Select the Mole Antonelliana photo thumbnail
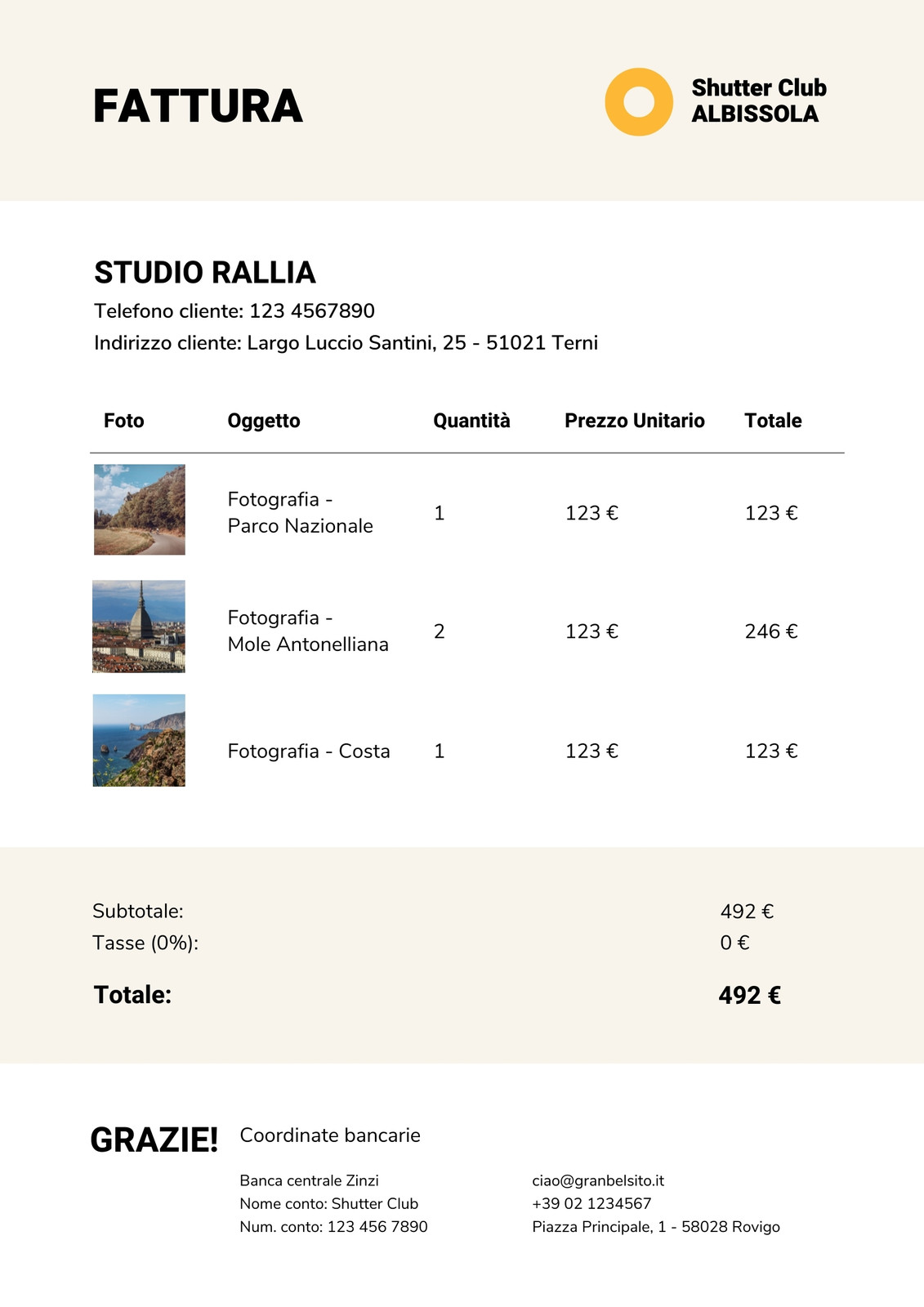This screenshot has height=1307, width=924. coord(139,627)
